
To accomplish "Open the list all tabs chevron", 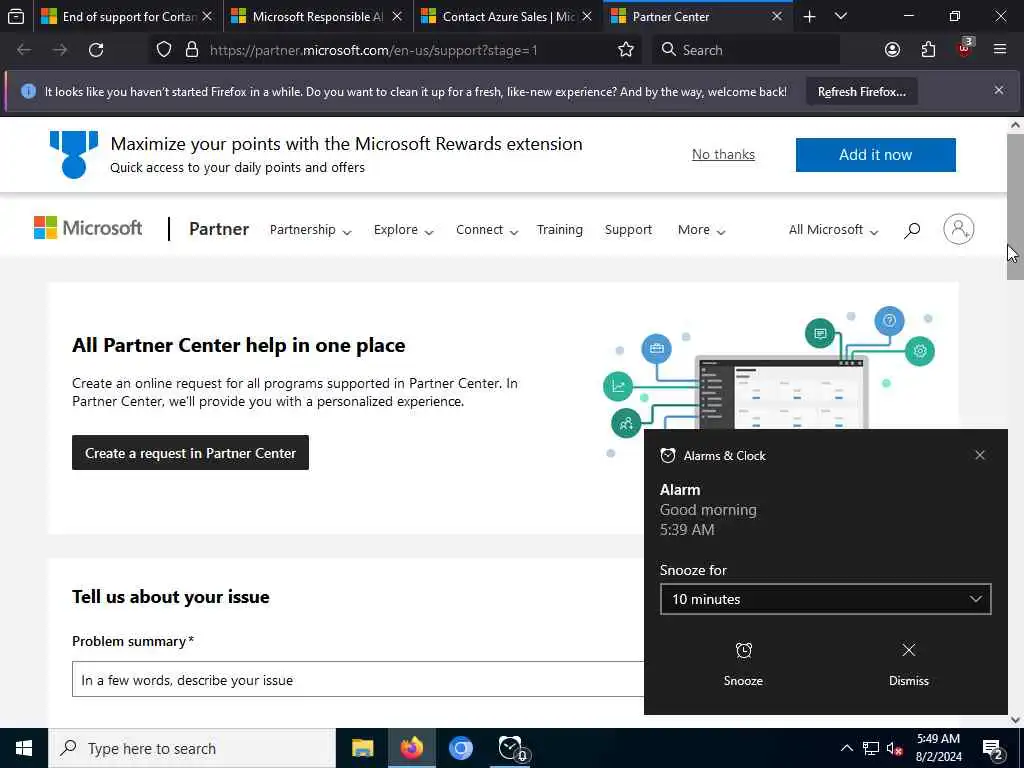I will coord(841,16).
